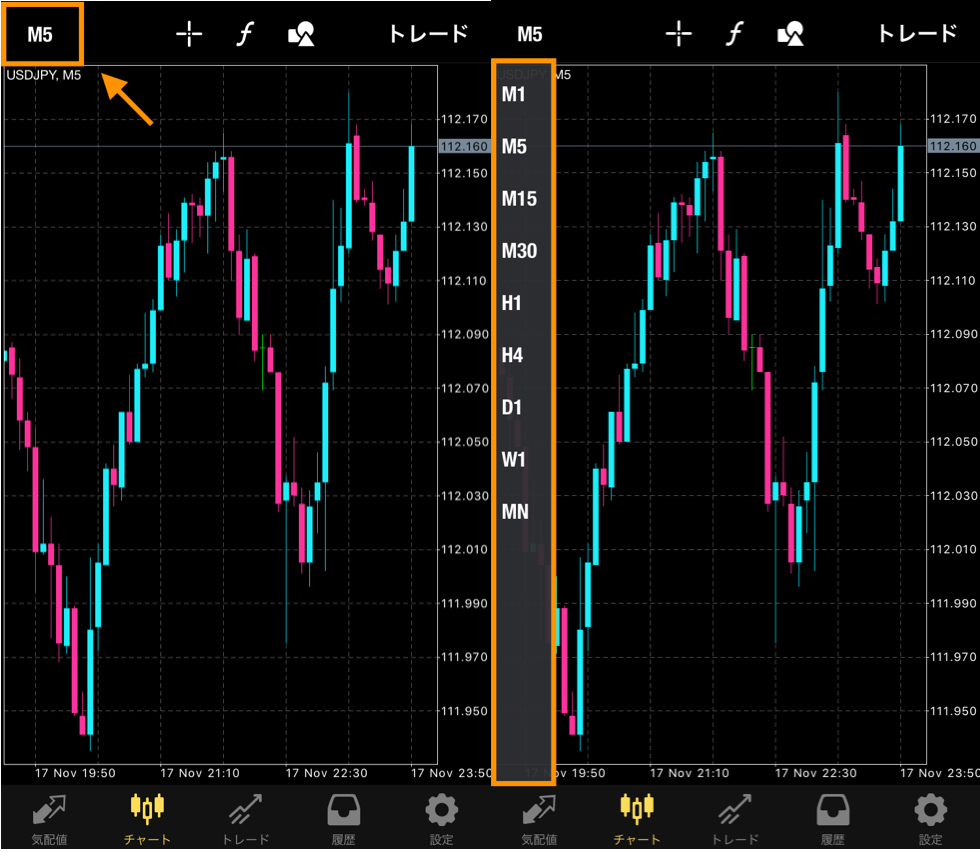Viewport: 980px width, 852px height.
Task: Open indicators (f) icon in right screen
Action: pyautogui.click(x=735, y=34)
